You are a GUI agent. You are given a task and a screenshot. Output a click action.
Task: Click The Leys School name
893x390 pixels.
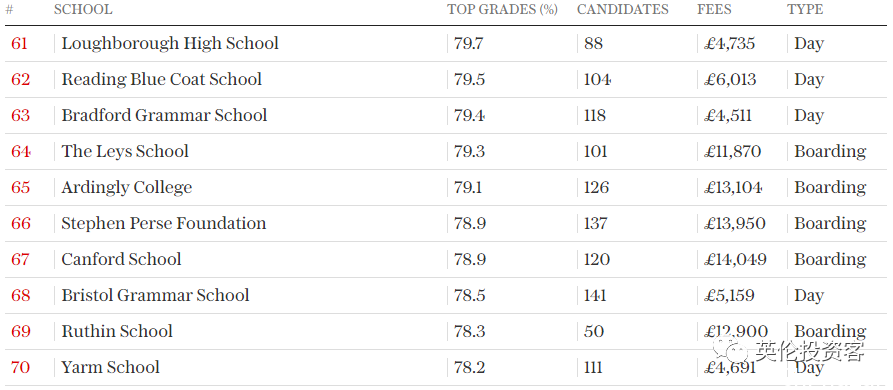pyautogui.click(x=125, y=151)
